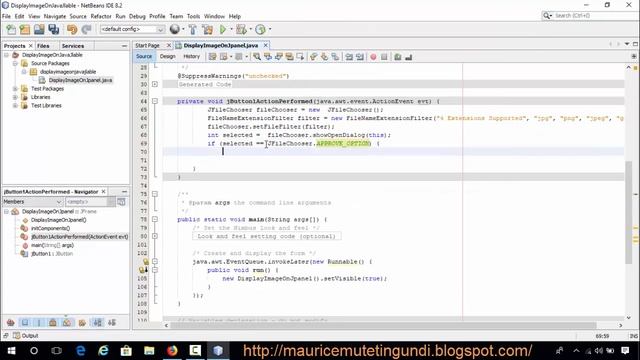Click the New Project toolbar icon

click(x=25, y=29)
